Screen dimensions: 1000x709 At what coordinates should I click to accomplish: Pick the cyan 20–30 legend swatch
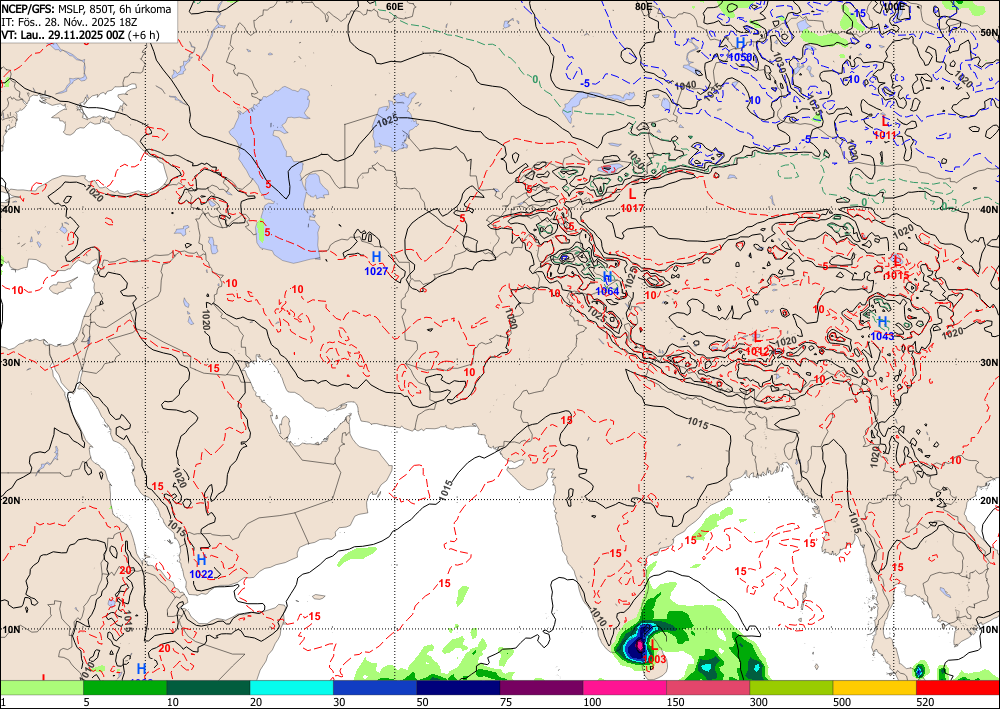click(x=291, y=687)
